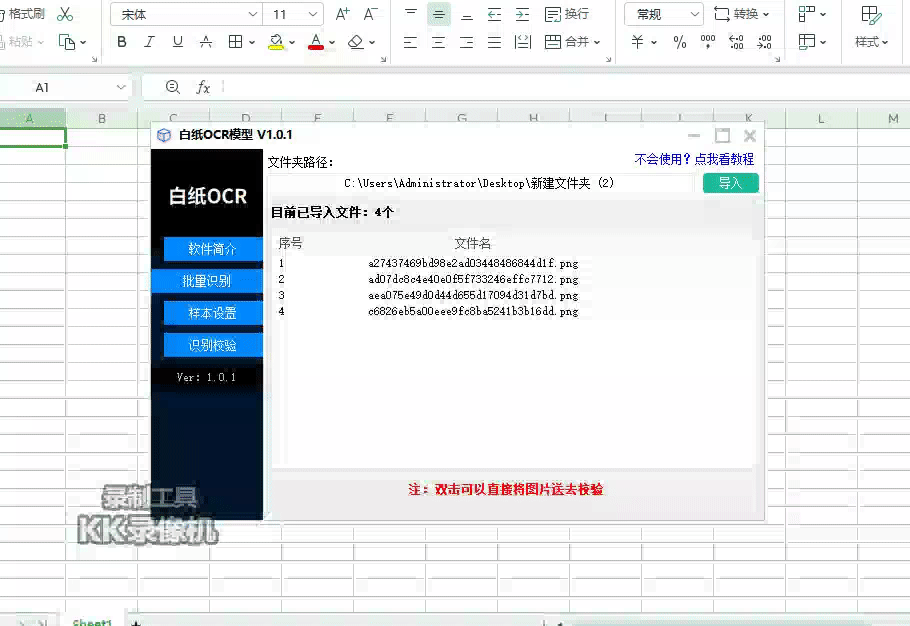This screenshot has width=910, height=626.
Task: Increase font size with A+ icon
Action: click(343, 14)
